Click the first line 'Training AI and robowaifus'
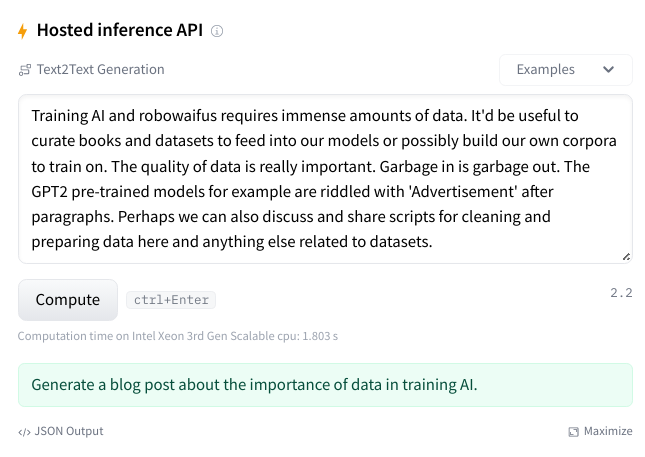Image resolution: width=645 pixels, height=457 pixels. [x=124, y=116]
